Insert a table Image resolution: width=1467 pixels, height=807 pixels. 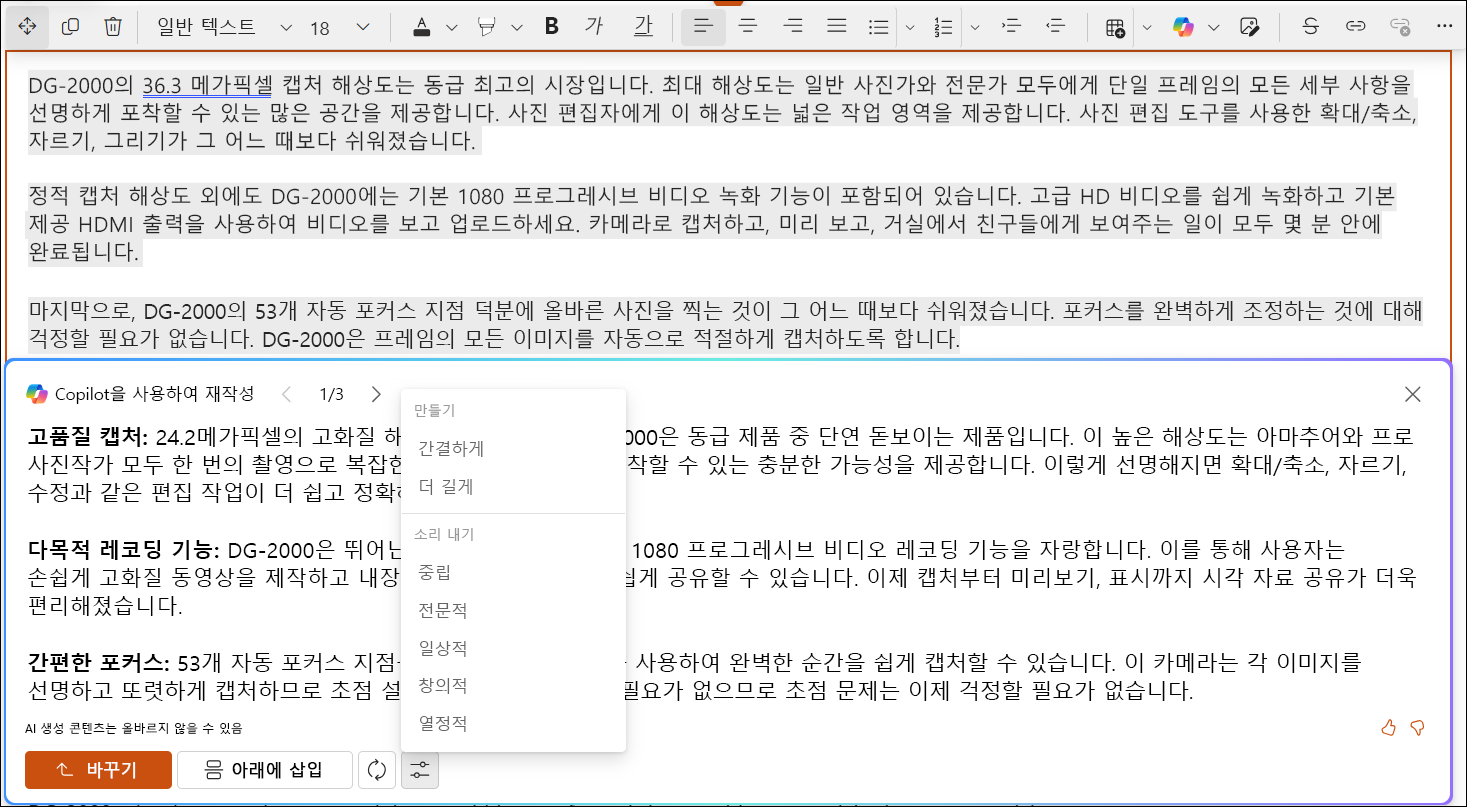(1115, 27)
